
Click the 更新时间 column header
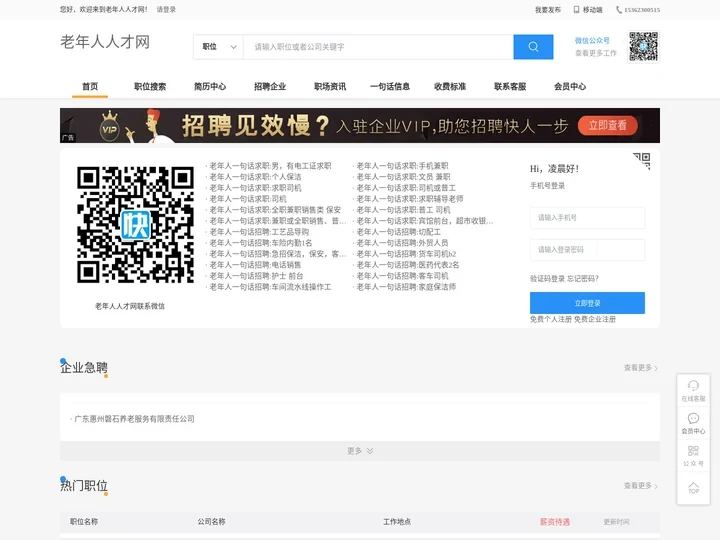click(x=616, y=522)
